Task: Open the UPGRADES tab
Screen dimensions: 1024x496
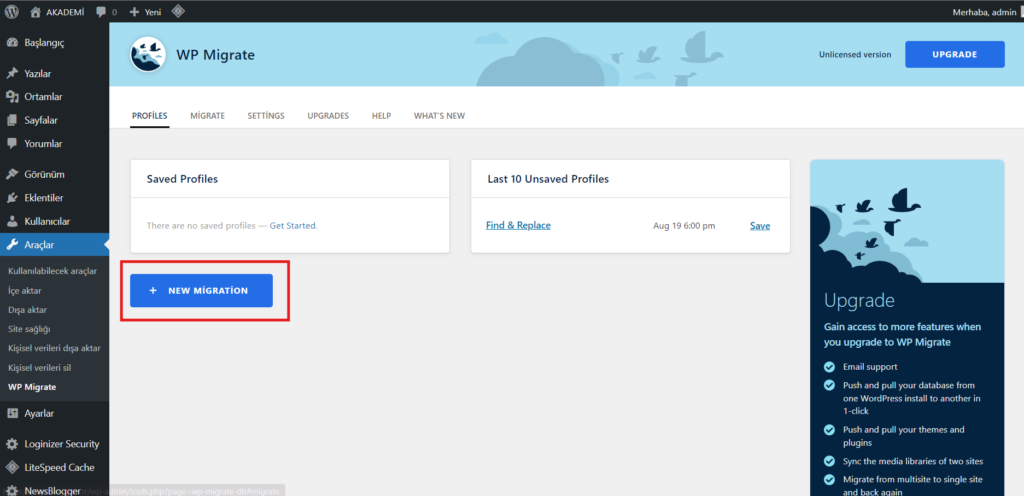Action: click(328, 116)
